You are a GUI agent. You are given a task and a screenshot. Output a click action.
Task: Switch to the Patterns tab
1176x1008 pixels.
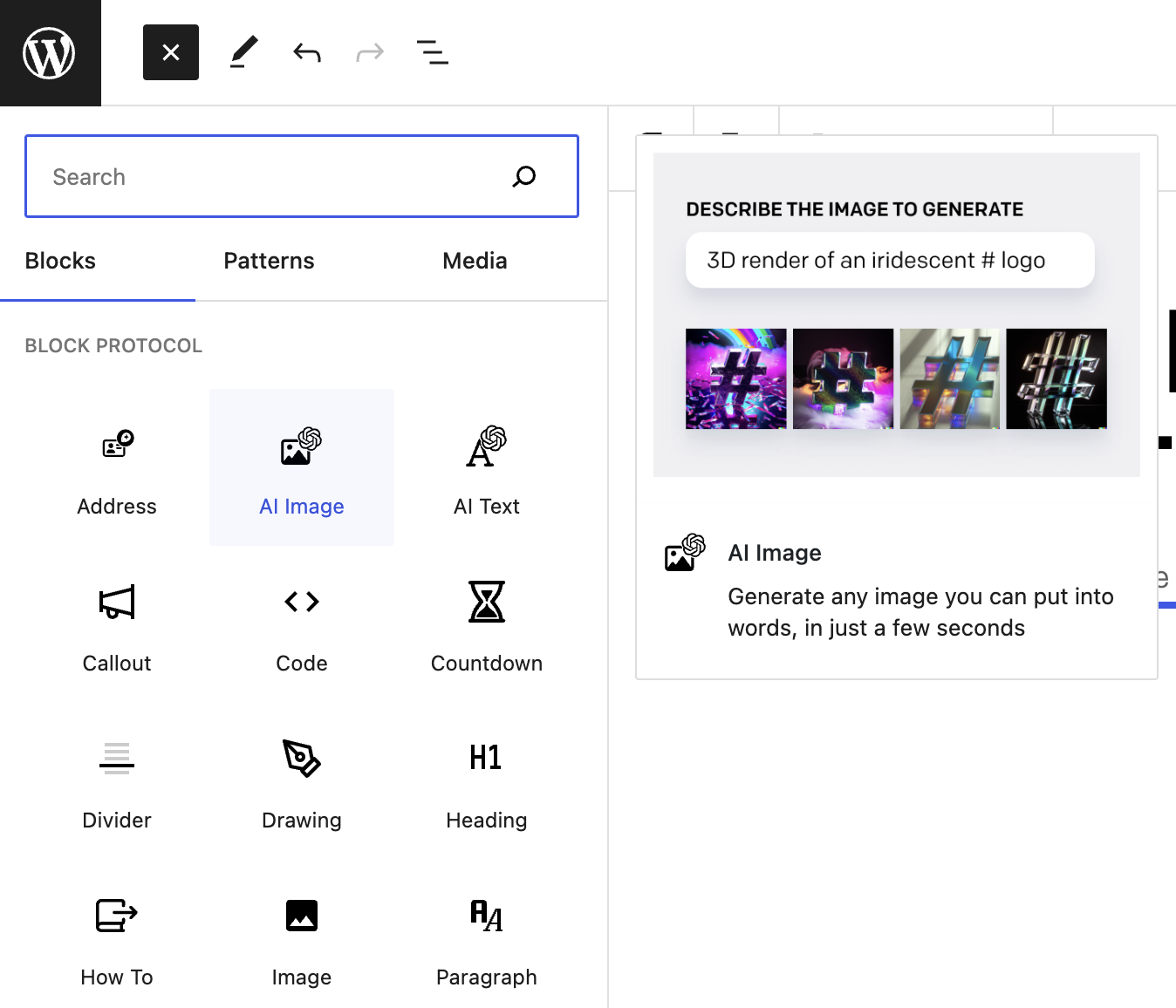pyautogui.click(x=269, y=261)
